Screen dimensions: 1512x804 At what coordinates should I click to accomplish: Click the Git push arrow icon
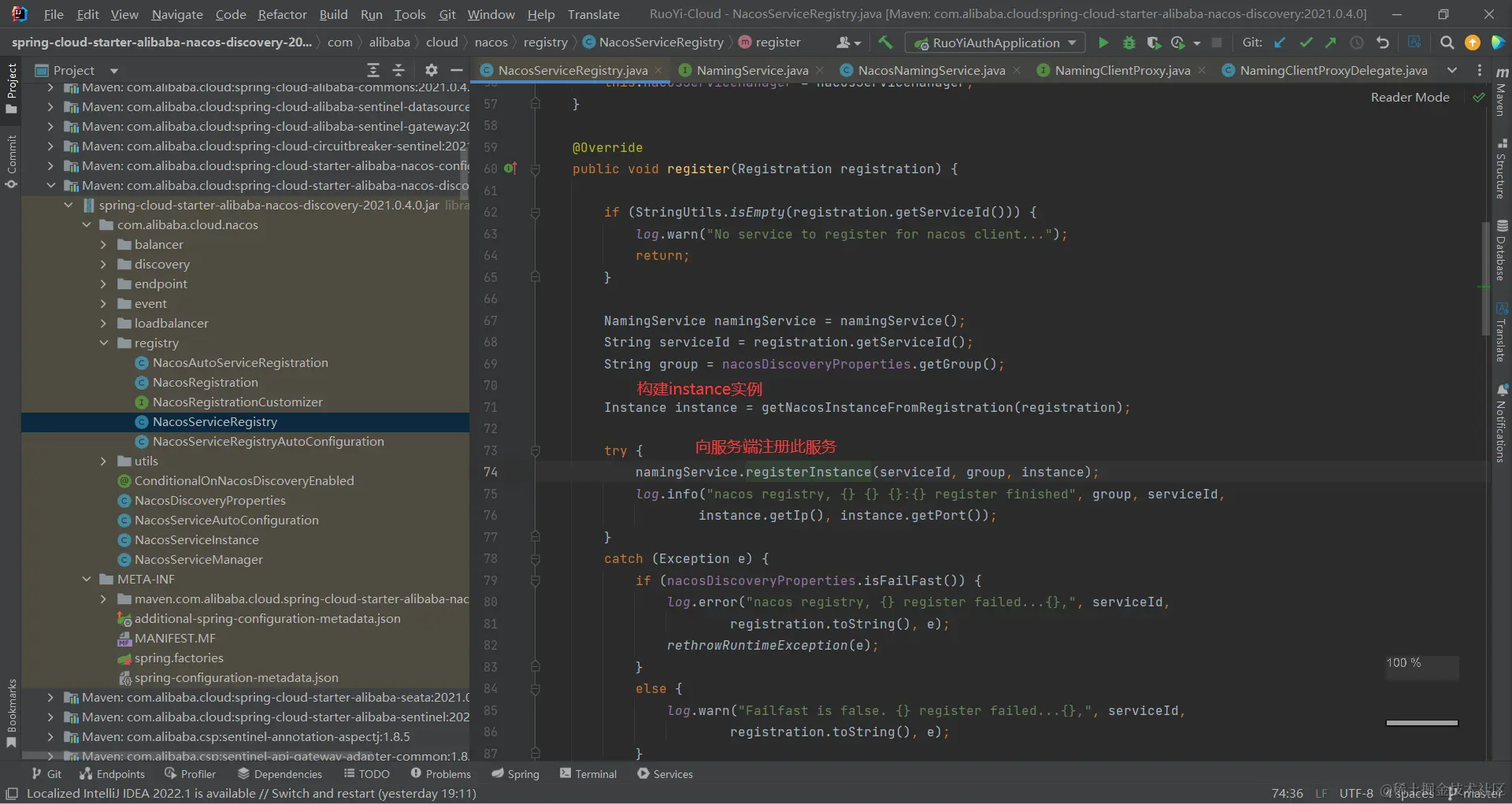point(1331,43)
